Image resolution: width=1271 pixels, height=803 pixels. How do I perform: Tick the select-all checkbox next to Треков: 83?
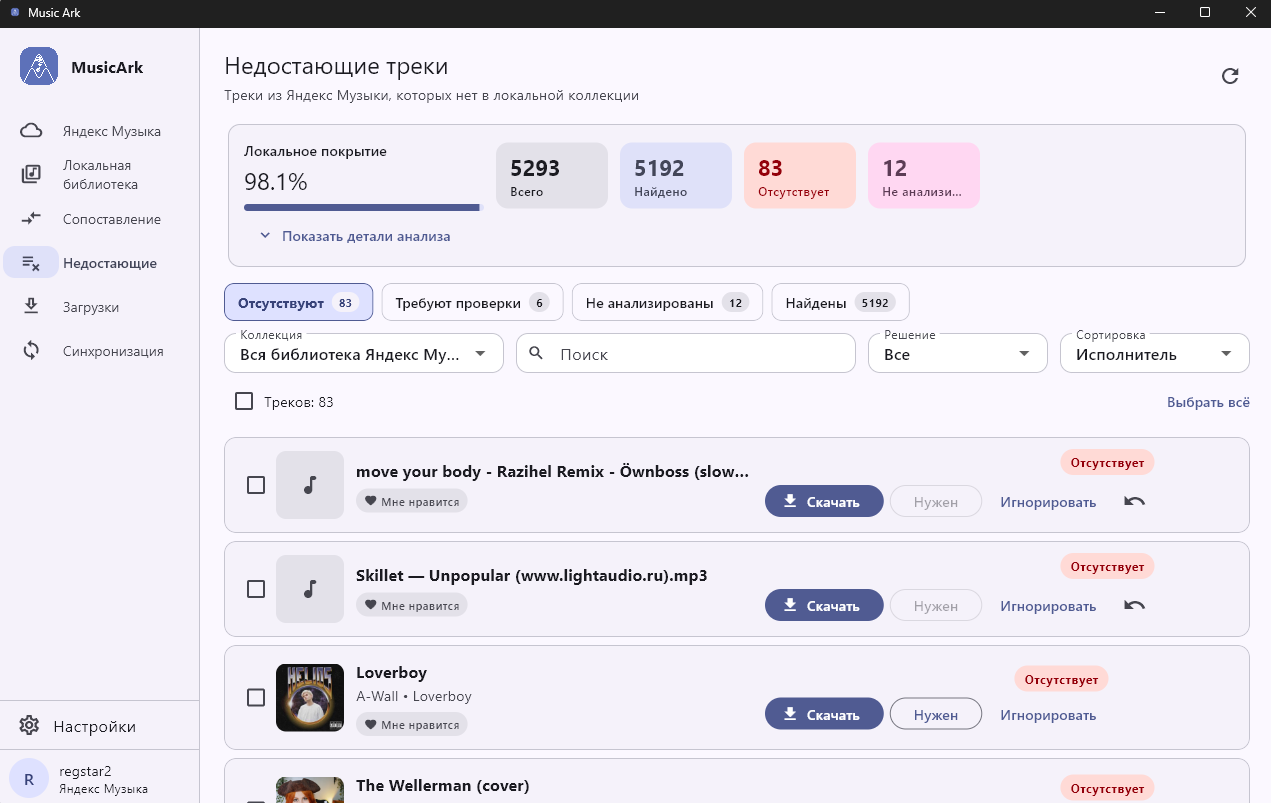coord(243,401)
